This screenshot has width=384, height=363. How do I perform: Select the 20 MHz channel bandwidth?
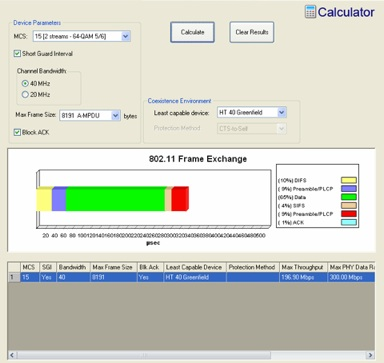(25, 95)
